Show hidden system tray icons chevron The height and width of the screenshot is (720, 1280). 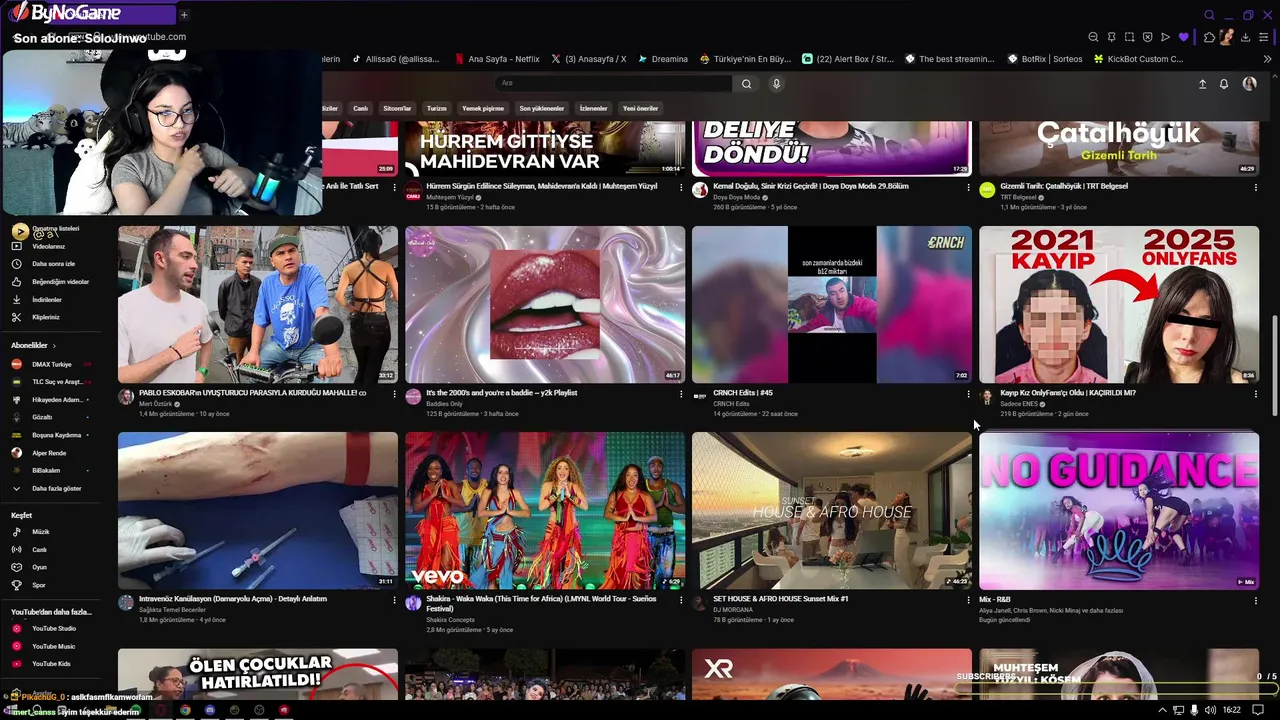1161,710
